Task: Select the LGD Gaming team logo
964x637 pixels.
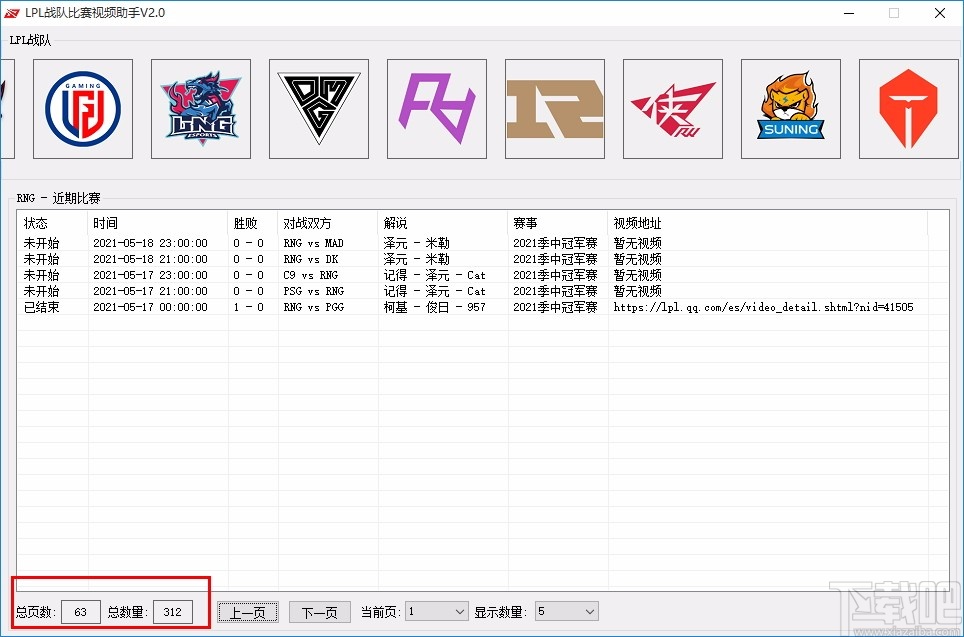Action: pyautogui.click(x=83, y=109)
